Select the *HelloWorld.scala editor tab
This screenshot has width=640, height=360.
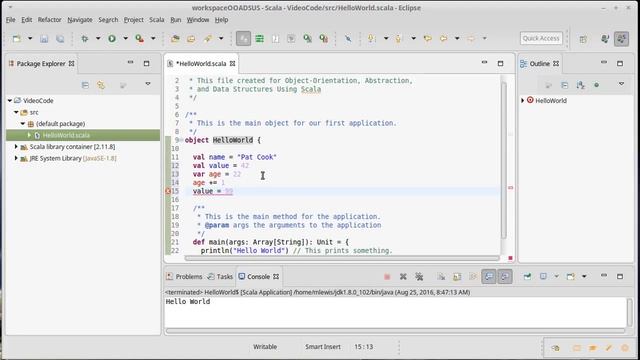(201, 64)
